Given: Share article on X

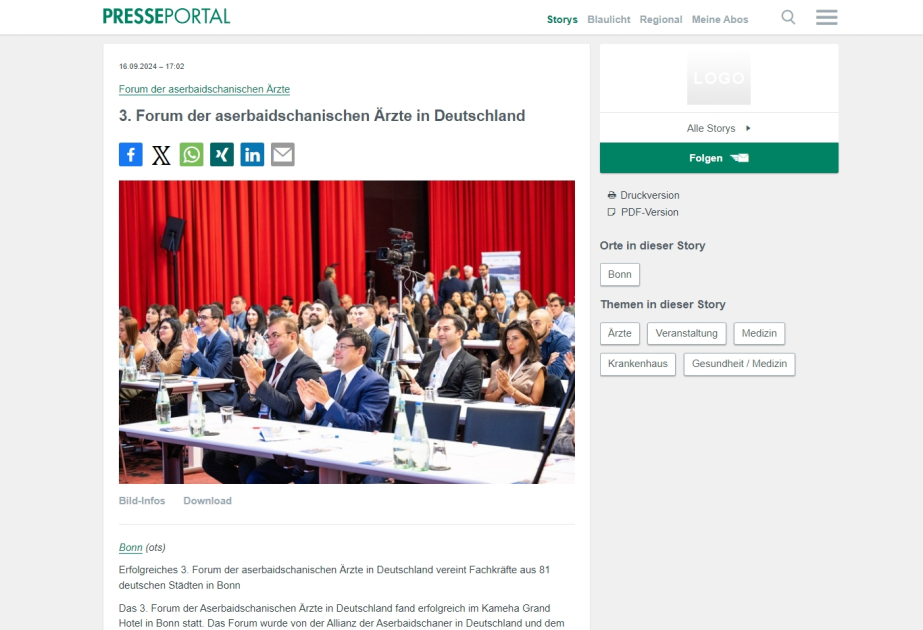Looking at the screenshot, I should (161, 154).
